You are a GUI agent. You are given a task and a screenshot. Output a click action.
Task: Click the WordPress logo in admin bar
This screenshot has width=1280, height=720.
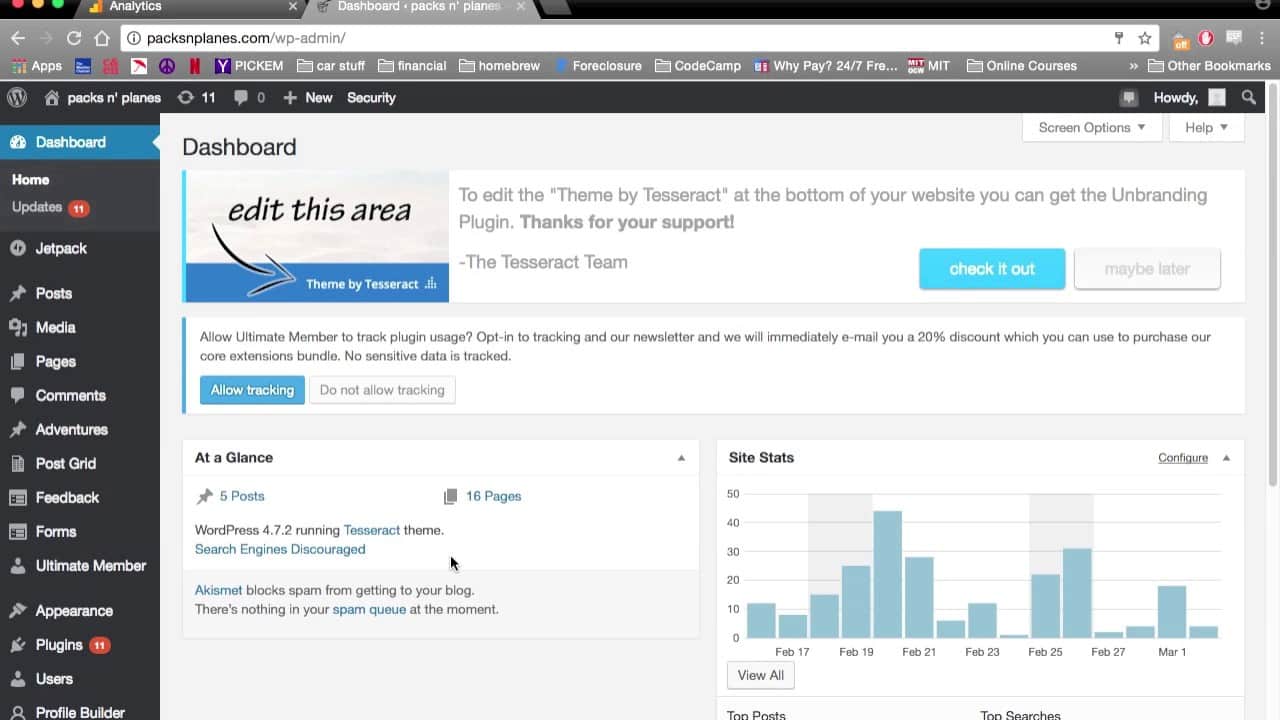17,97
